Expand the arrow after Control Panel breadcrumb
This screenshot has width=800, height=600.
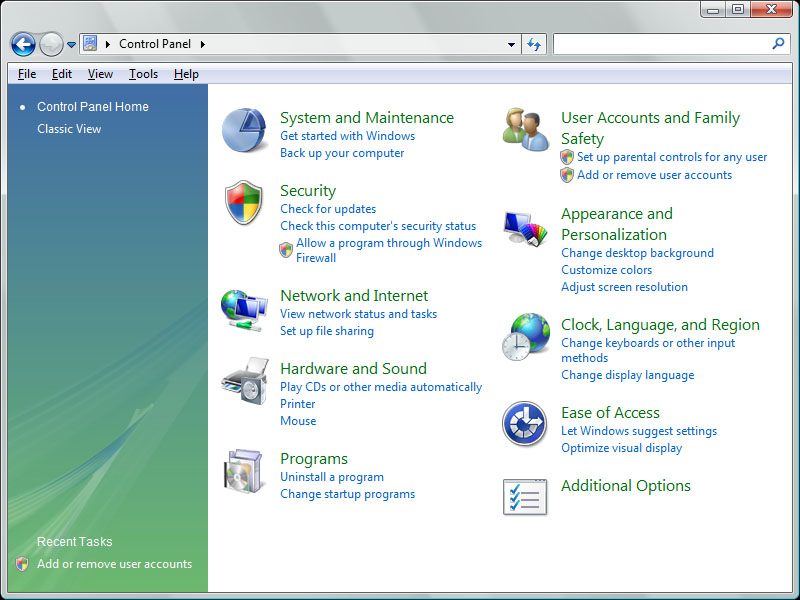coord(203,44)
